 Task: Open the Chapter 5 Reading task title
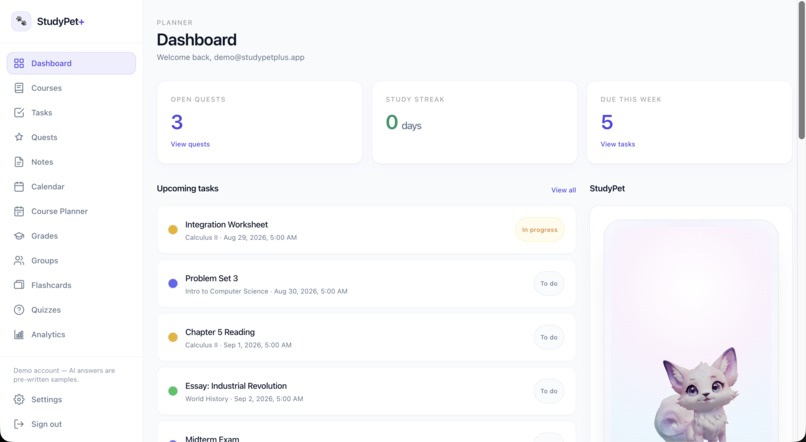click(x=219, y=332)
